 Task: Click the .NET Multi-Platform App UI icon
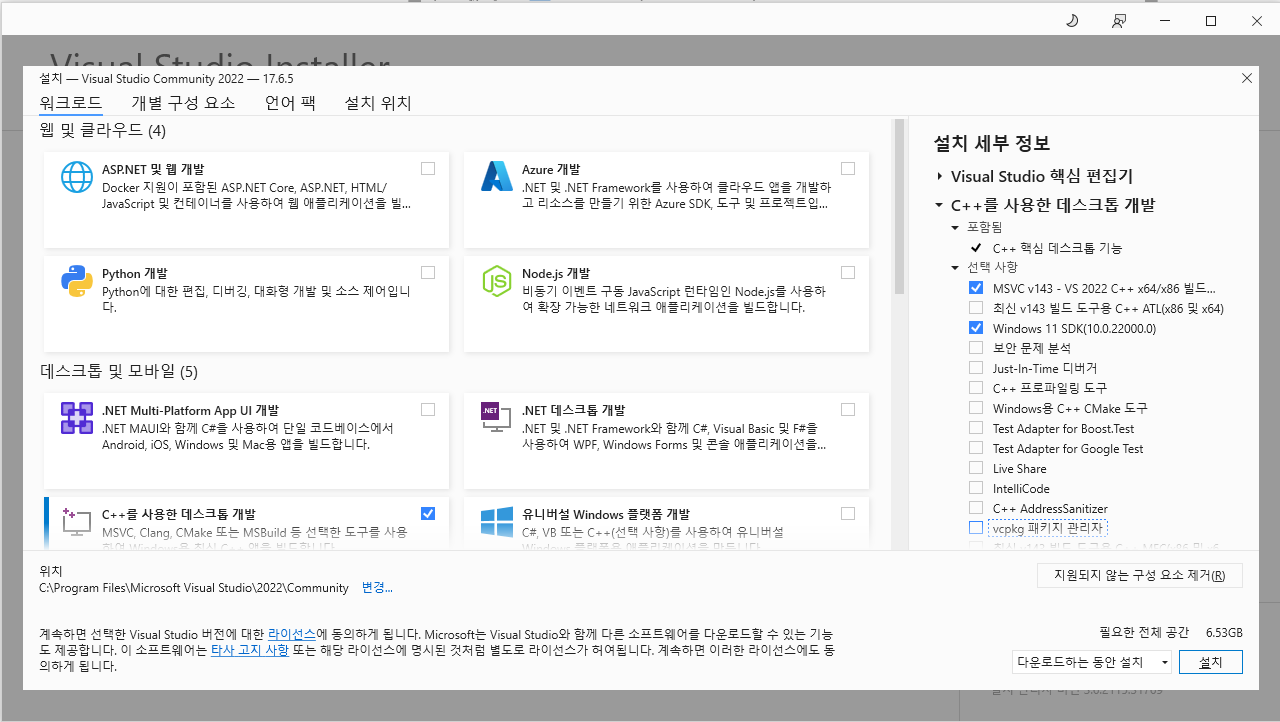[77, 418]
